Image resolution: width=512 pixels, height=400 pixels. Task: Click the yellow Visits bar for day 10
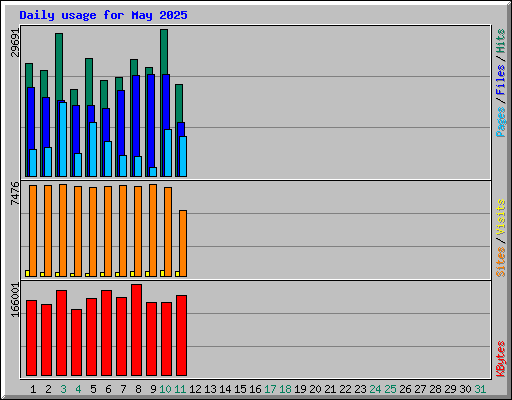coord(162,274)
